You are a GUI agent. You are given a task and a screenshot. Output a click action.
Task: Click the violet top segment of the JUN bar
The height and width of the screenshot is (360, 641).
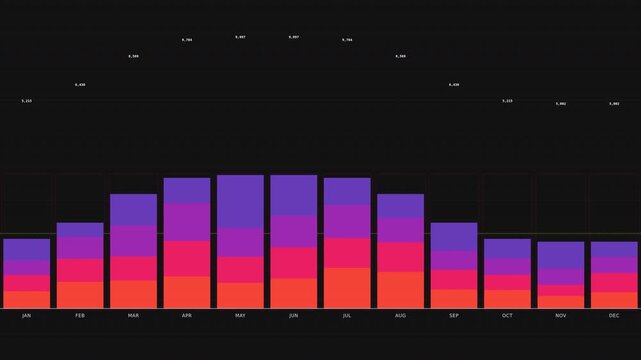point(294,195)
